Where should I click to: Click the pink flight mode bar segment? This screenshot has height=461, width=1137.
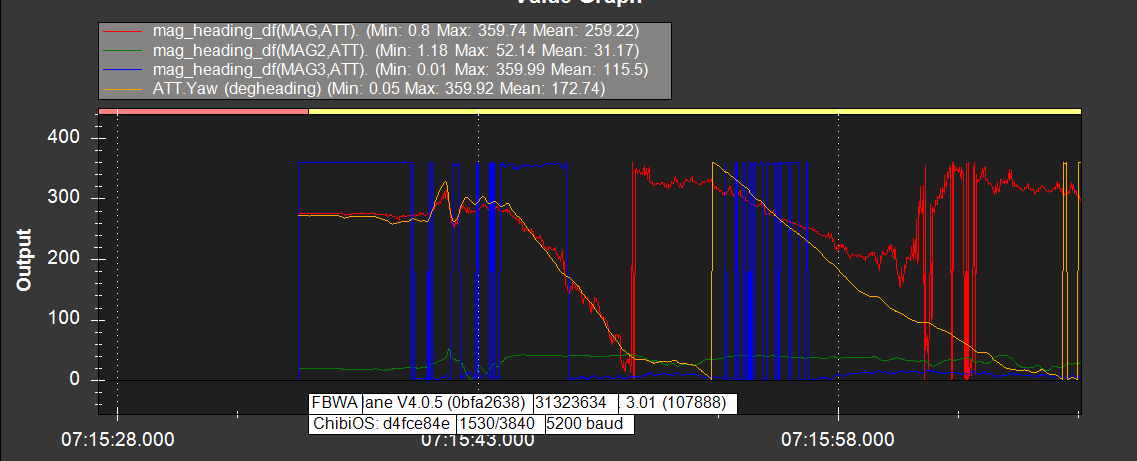click(x=204, y=111)
